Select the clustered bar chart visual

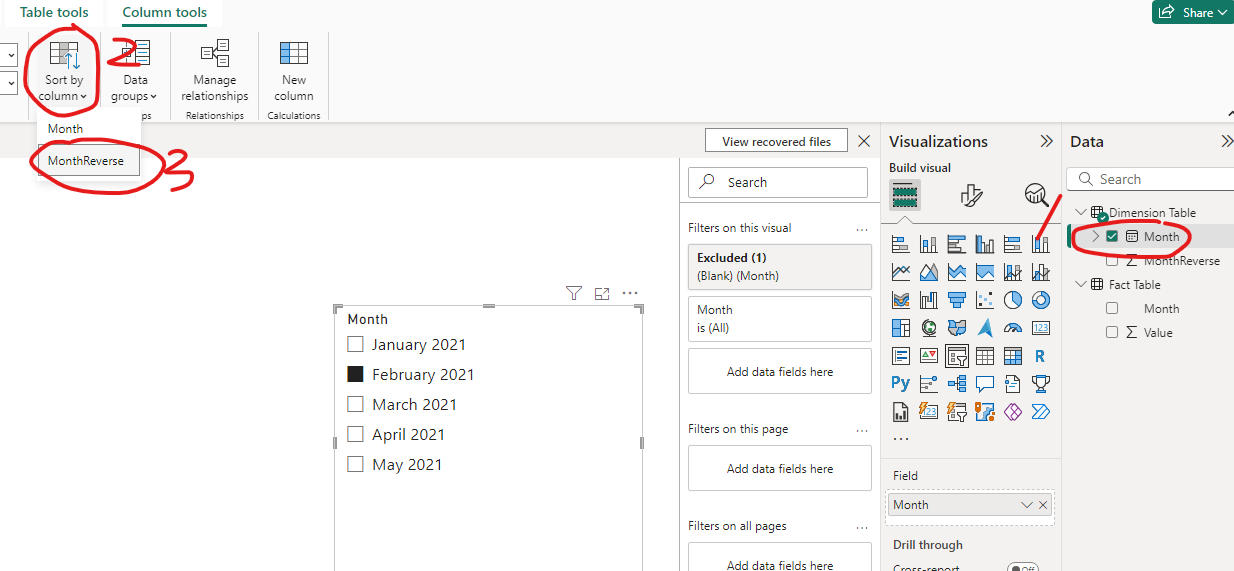[956, 244]
